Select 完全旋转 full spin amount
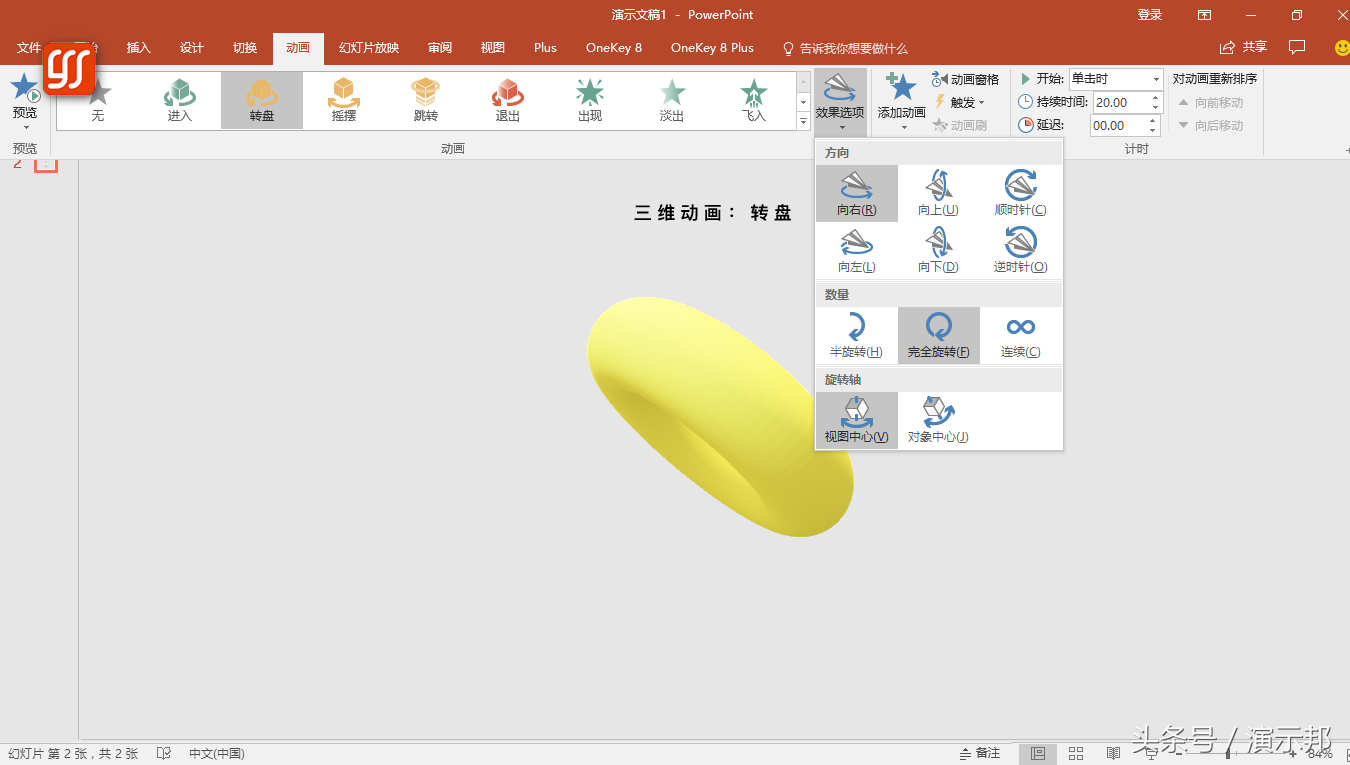The height and width of the screenshot is (765, 1350). coord(939,335)
